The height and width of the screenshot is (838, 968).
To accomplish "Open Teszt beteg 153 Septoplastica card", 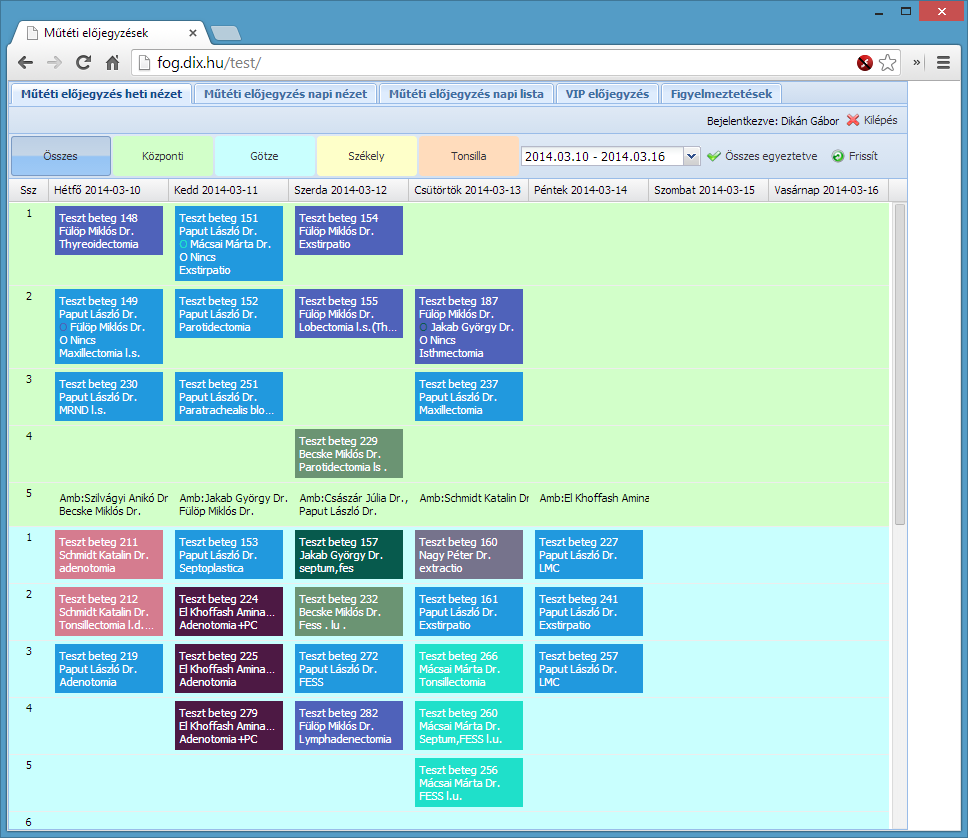I will coord(229,555).
